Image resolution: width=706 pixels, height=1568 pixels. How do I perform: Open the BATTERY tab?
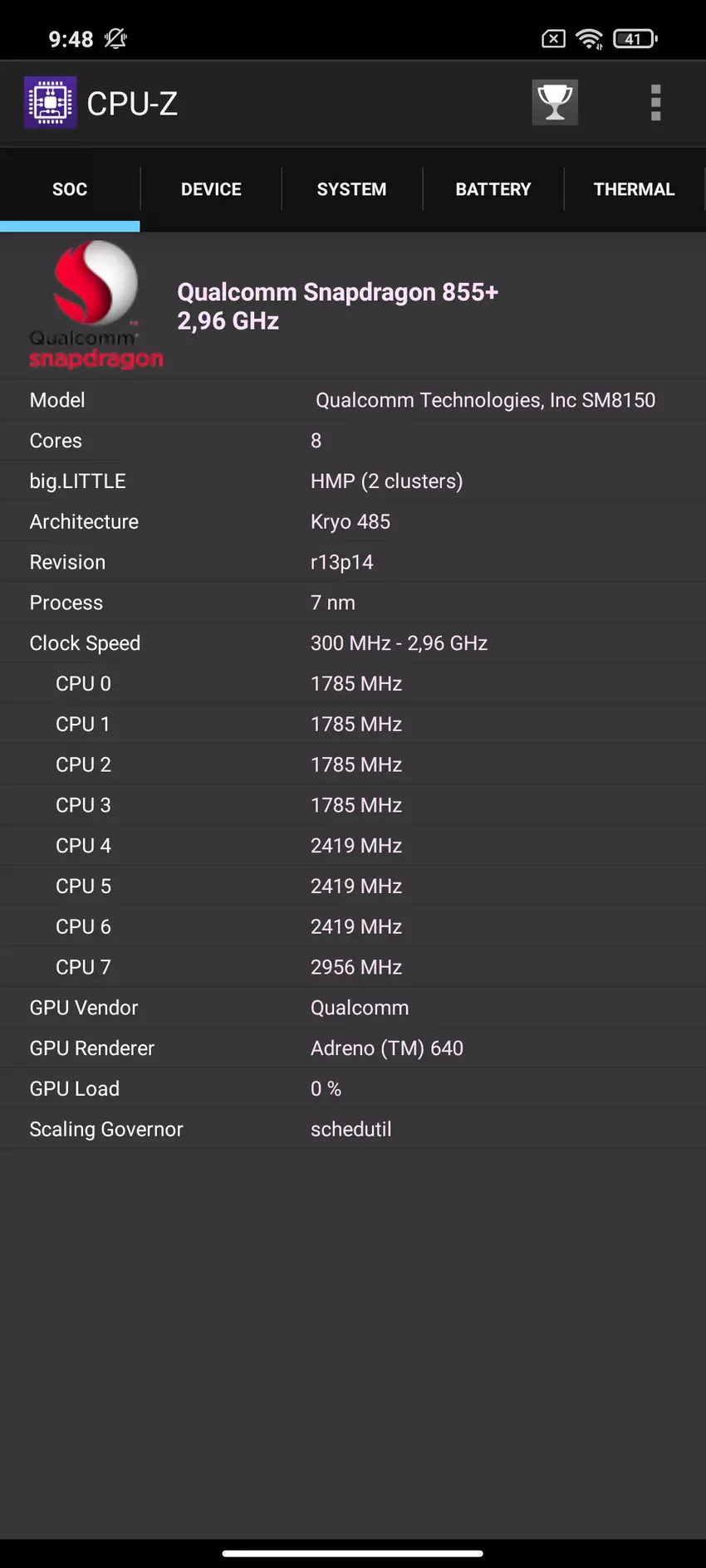[493, 189]
